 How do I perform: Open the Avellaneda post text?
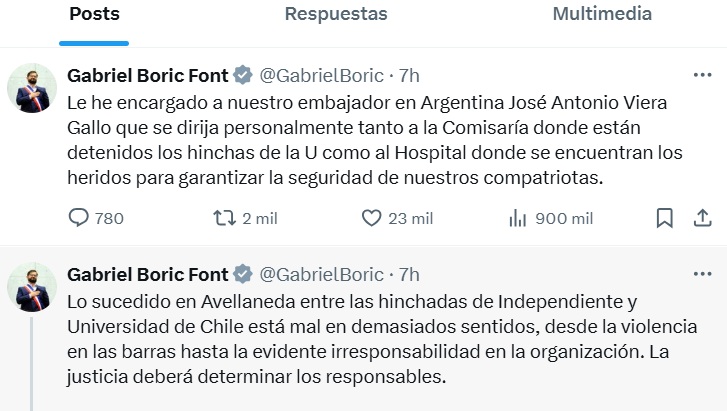(382, 339)
